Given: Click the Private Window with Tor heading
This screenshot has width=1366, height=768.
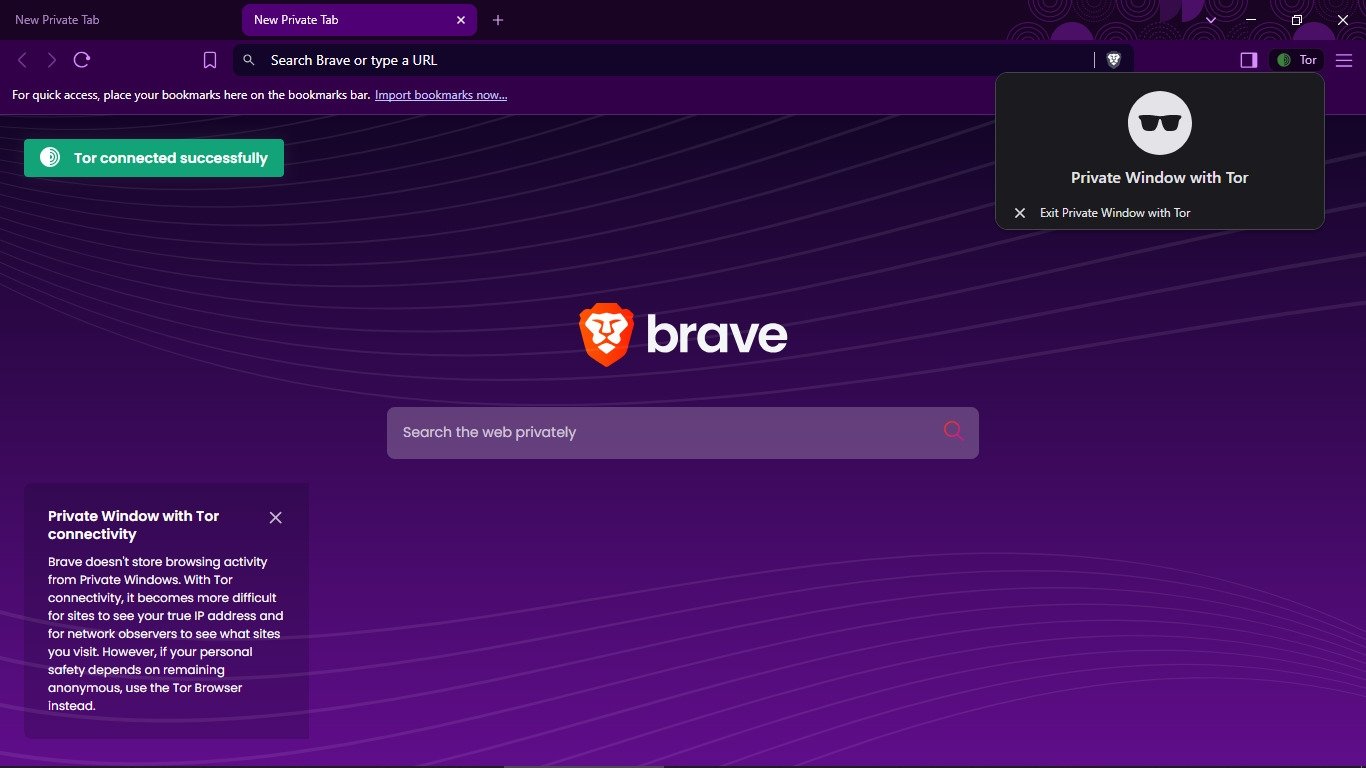Looking at the screenshot, I should tap(1160, 177).
